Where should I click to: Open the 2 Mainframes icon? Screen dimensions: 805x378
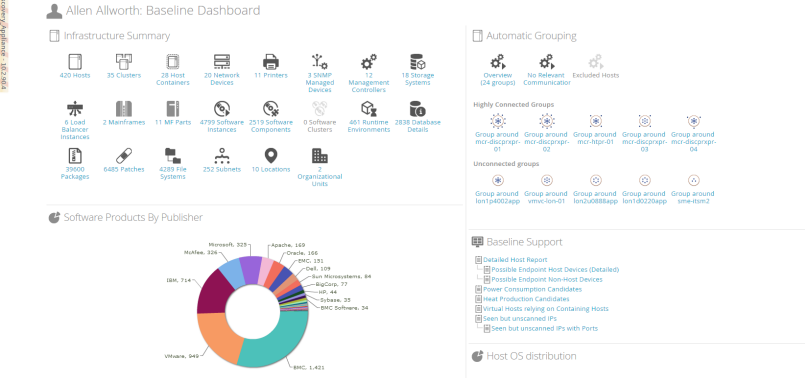click(124, 109)
